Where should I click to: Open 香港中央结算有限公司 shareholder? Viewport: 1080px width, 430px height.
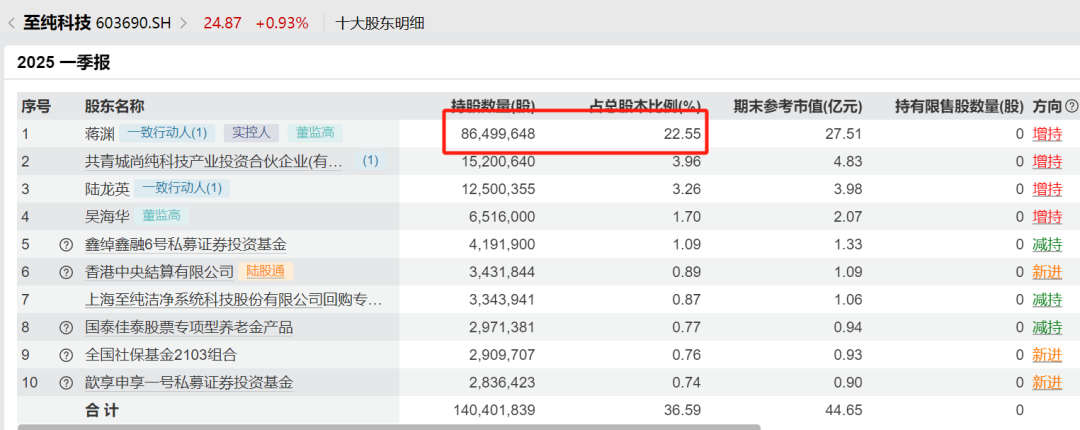click(x=159, y=272)
